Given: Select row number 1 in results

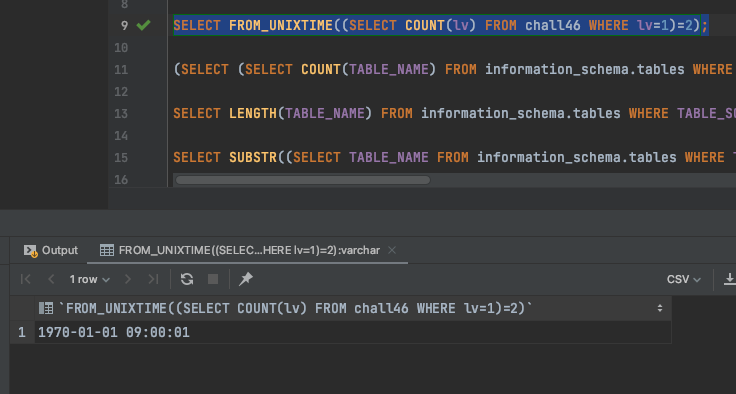Looking at the screenshot, I should pos(22,332).
